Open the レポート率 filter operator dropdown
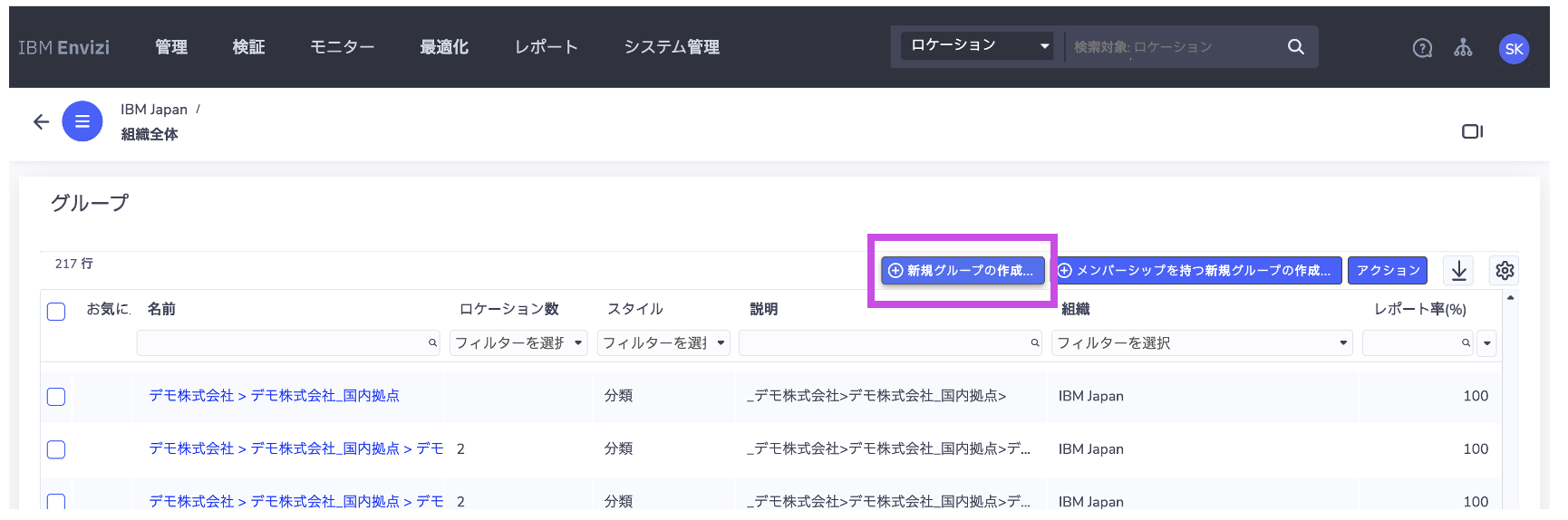The image size is (1568, 520). 1486,342
